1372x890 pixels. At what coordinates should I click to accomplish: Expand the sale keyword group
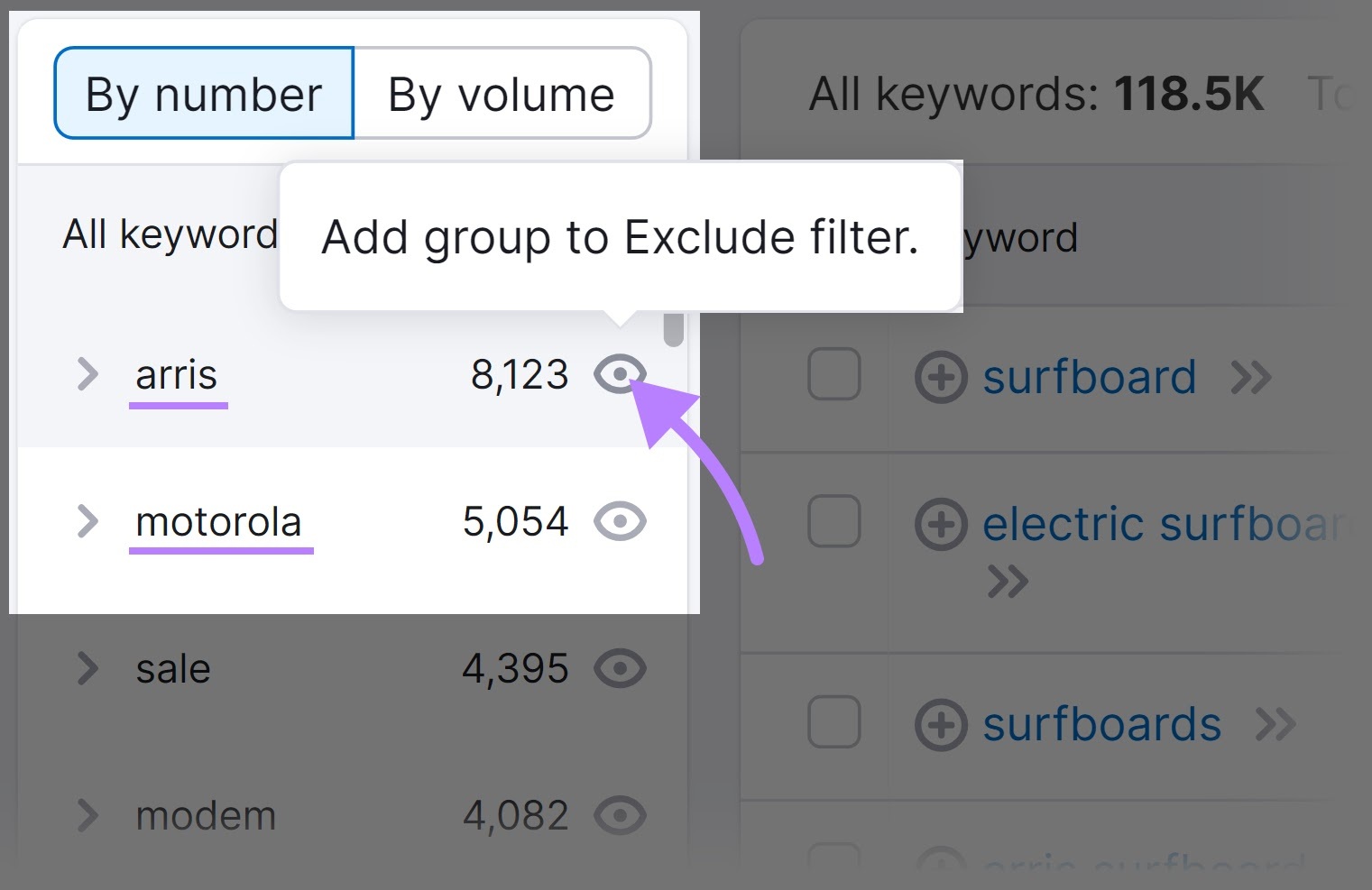pyautogui.click(x=87, y=668)
